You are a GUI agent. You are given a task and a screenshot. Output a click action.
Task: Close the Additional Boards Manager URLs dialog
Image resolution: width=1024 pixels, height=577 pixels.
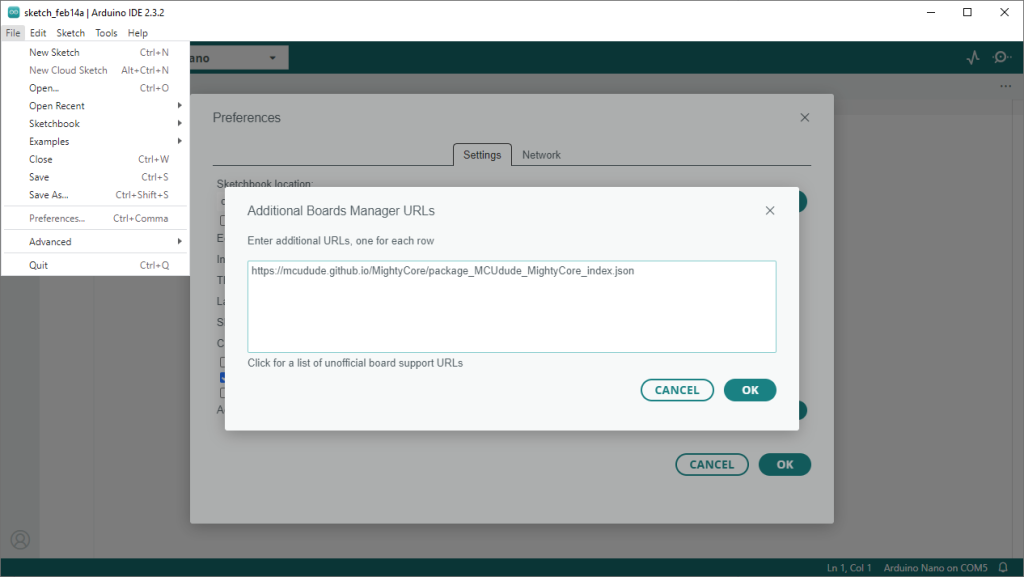point(770,211)
